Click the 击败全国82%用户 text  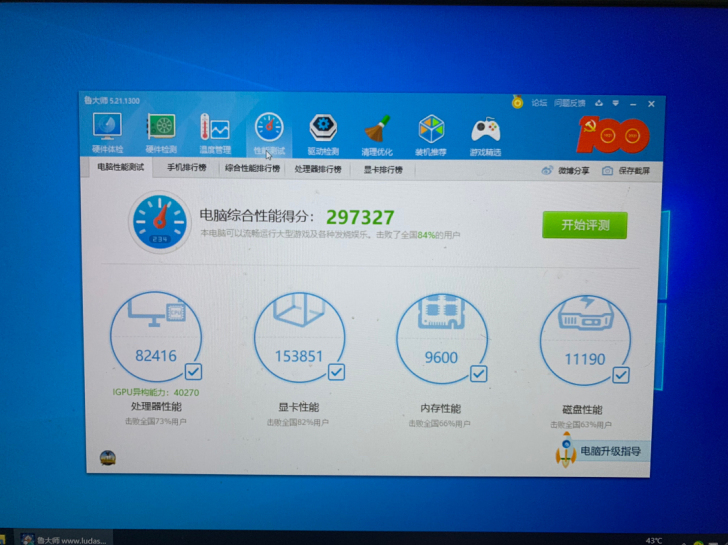click(298, 422)
